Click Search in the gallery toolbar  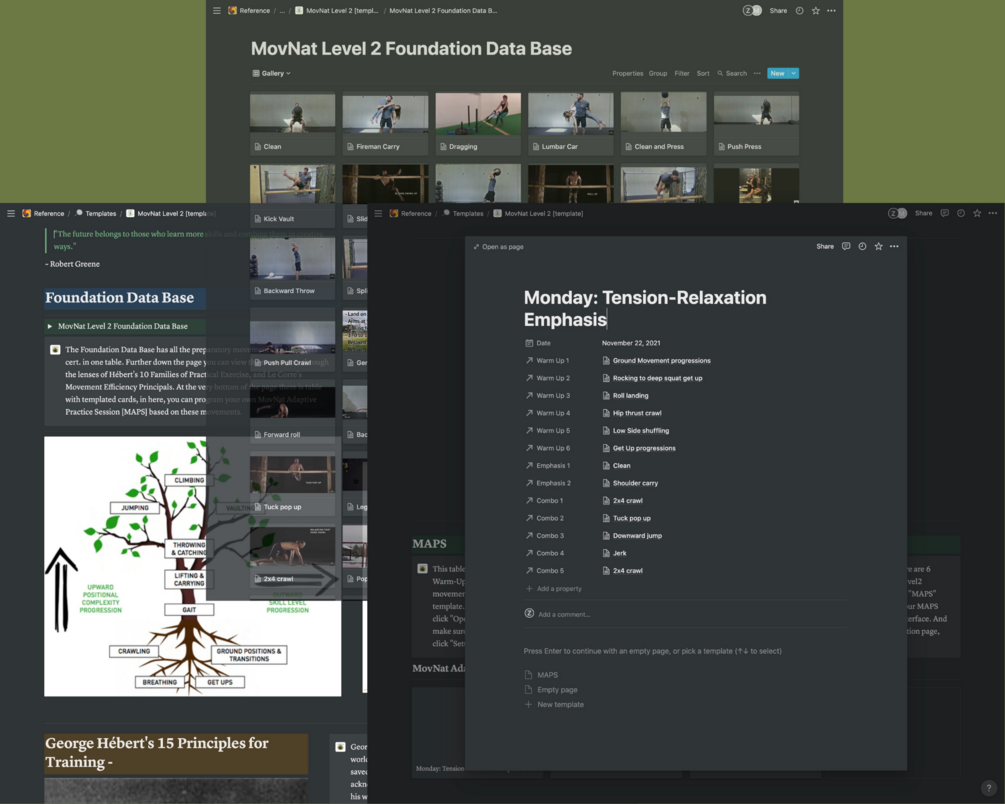point(732,73)
